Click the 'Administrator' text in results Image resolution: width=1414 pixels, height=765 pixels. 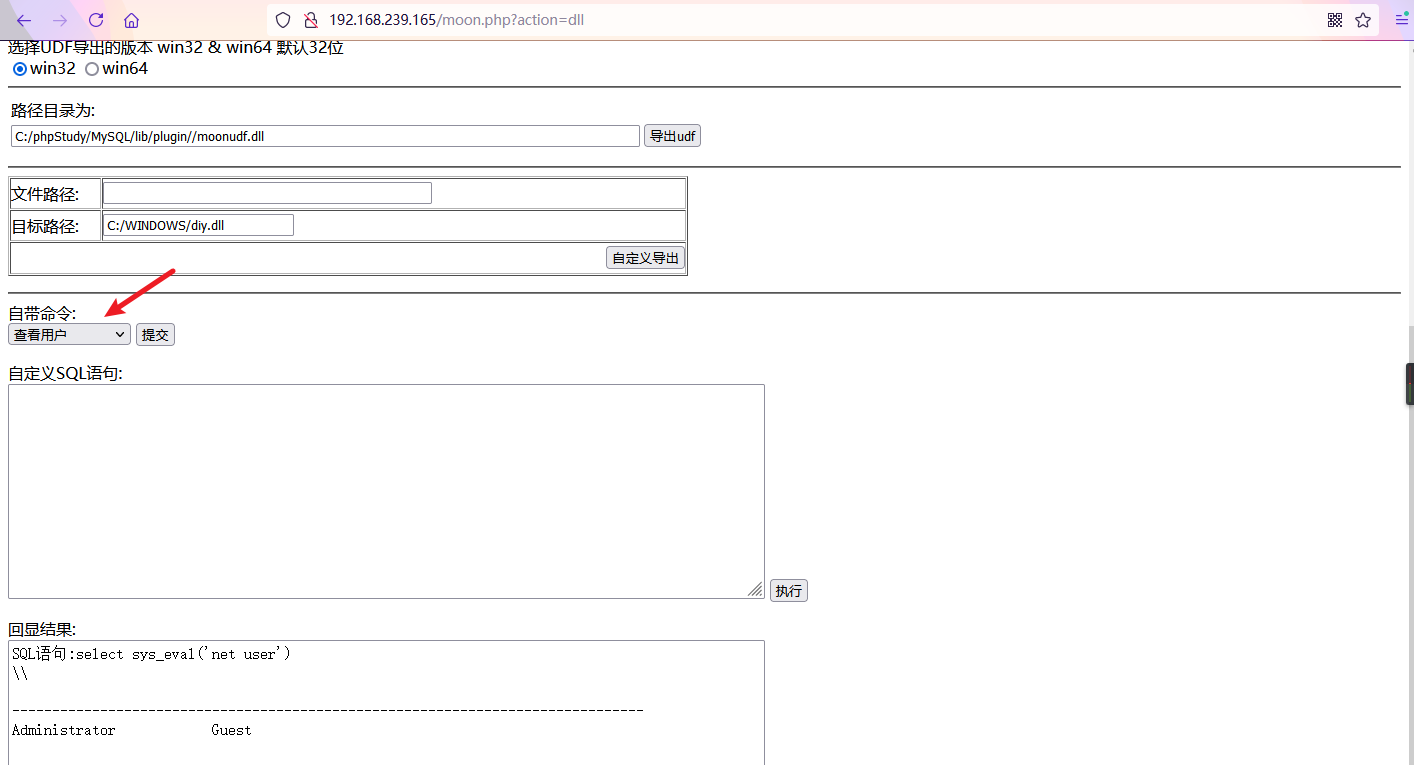pyautogui.click(x=64, y=730)
